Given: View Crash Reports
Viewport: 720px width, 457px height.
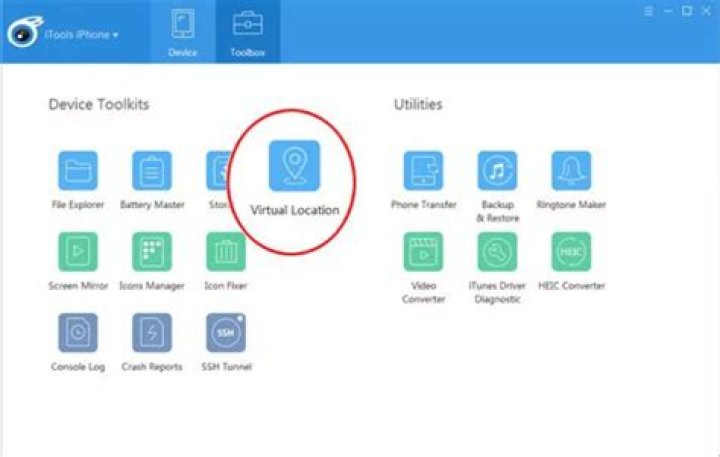Looking at the screenshot, I should point(152,333).
